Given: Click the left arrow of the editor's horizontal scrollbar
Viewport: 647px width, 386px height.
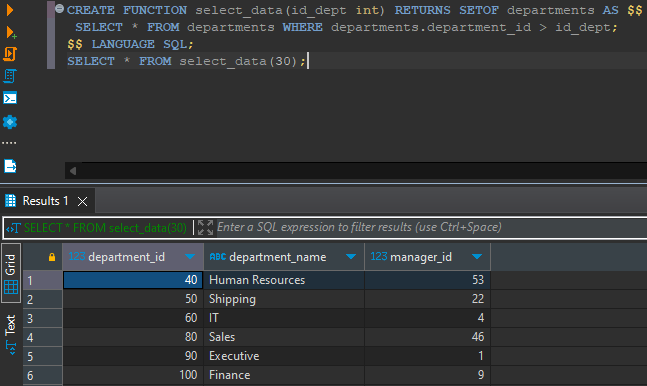Looking at the screenshot, I should [73, 171].
